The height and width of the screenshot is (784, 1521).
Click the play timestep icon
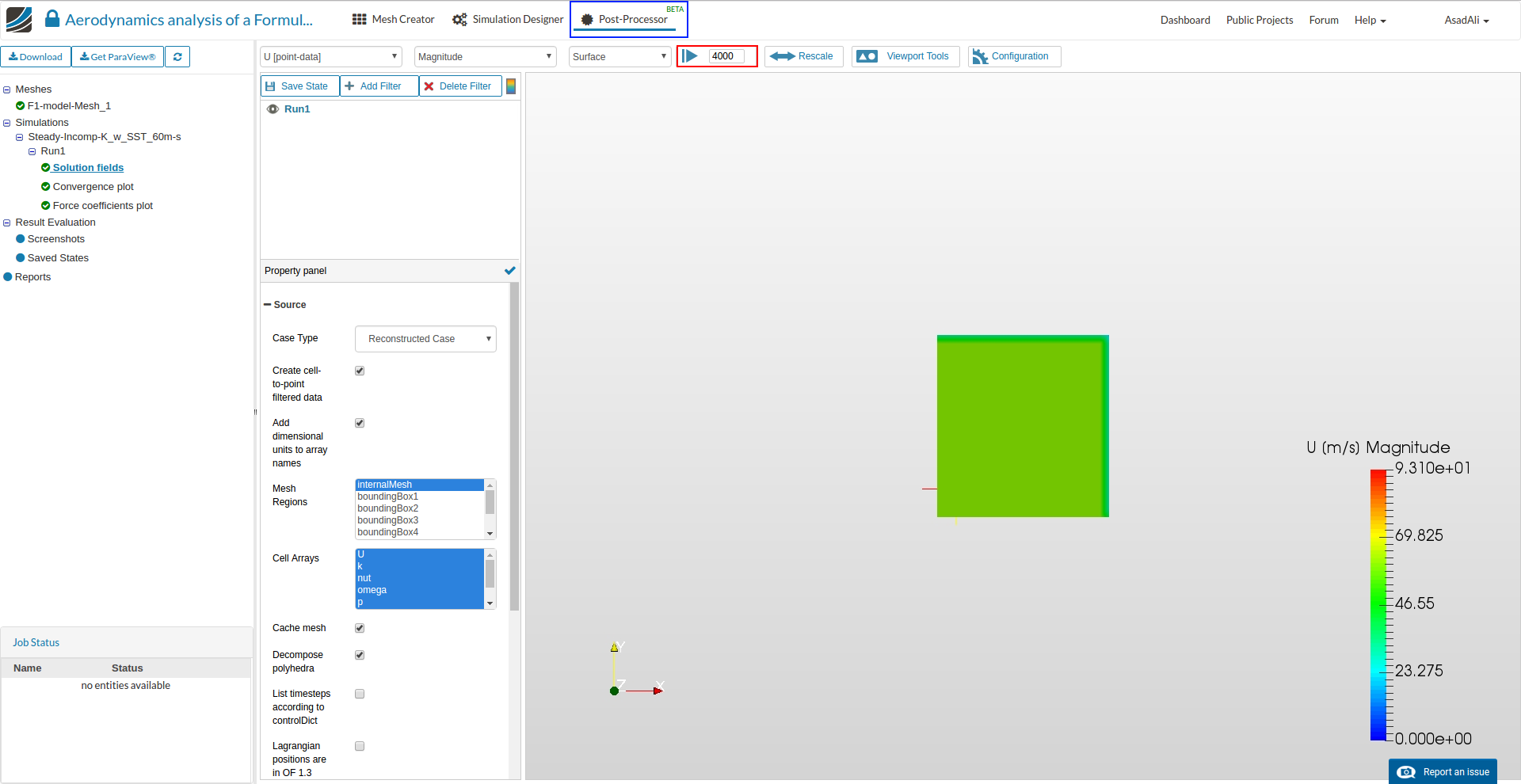(x=690, y=56)
